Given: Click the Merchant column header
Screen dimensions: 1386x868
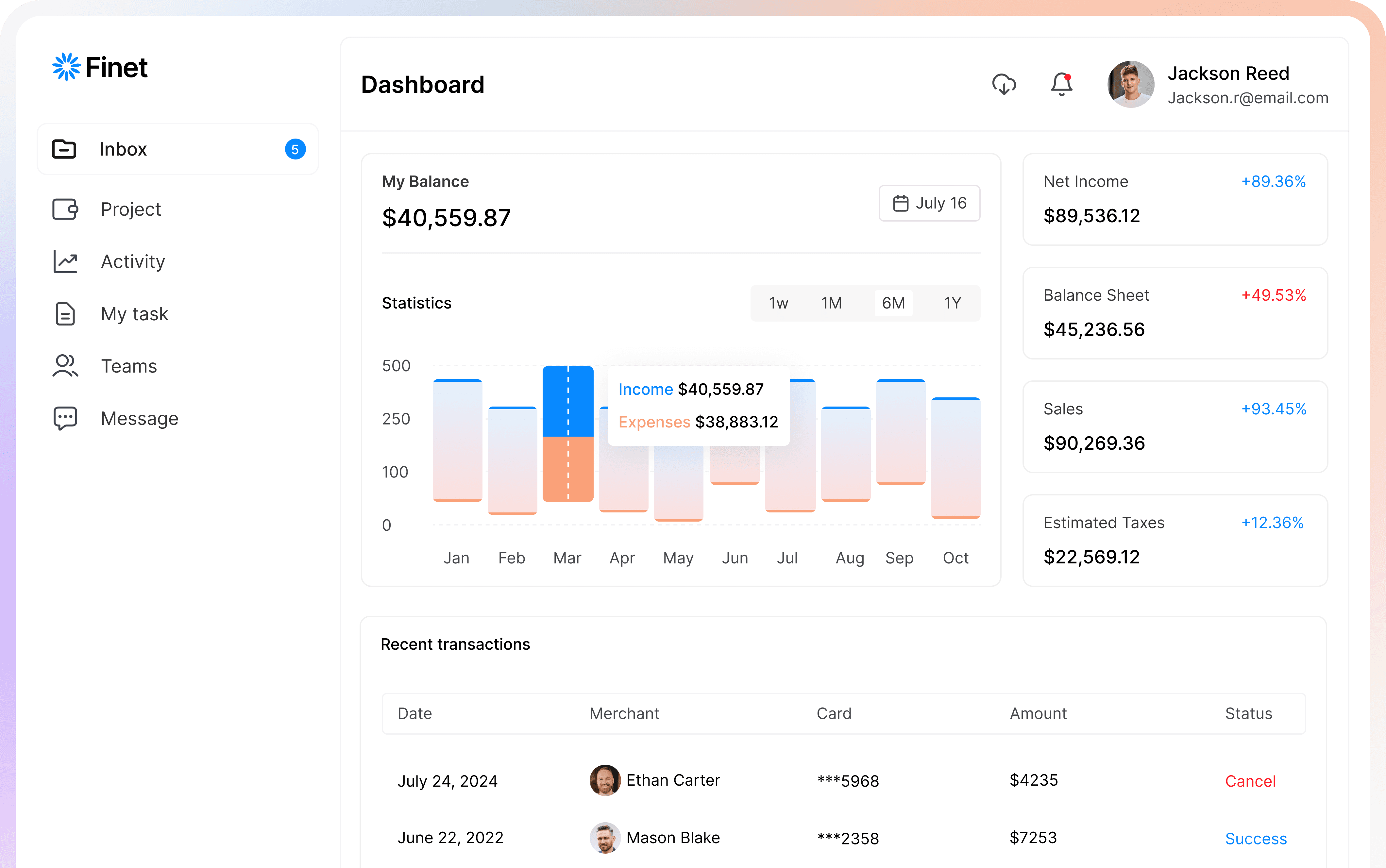Looking at the screenshot, I should tap(625, 713).
